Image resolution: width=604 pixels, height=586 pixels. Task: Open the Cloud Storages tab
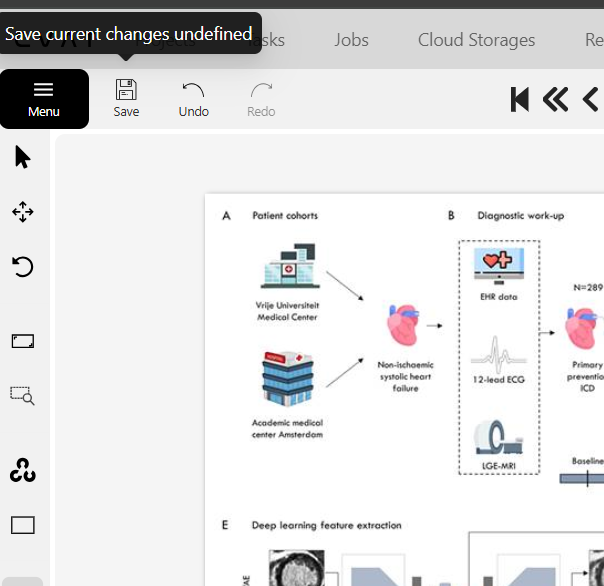tap(476, 40)
